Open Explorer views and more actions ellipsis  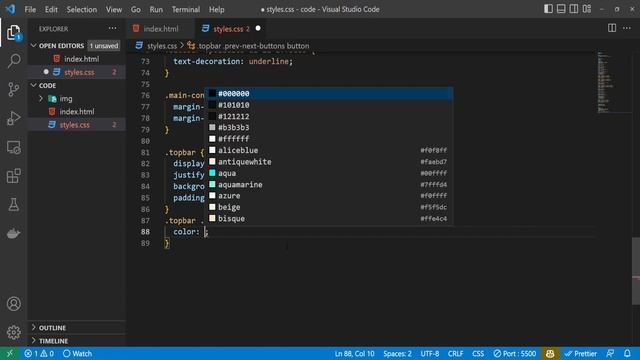[x=112, y=29]
